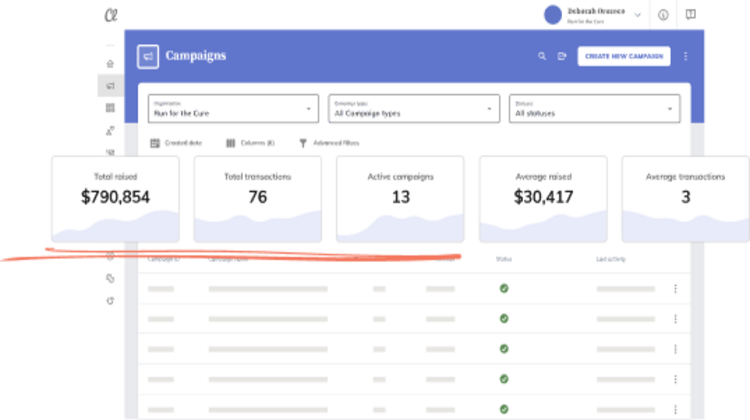The image size is (750, 420).
Task: Open the link icon in sidebar
Action: click(110, 278)
